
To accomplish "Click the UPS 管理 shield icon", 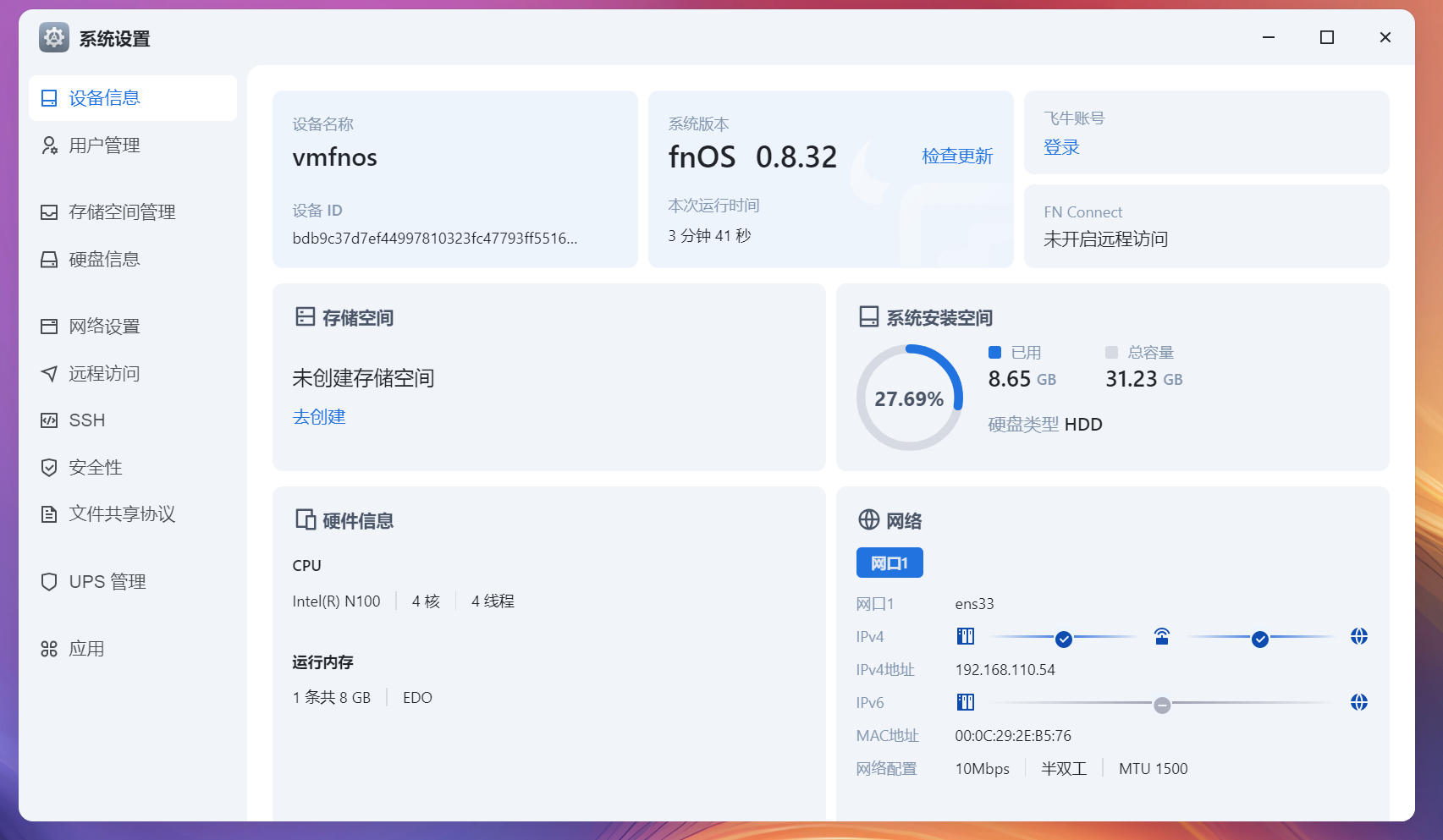I will (49, 582).
